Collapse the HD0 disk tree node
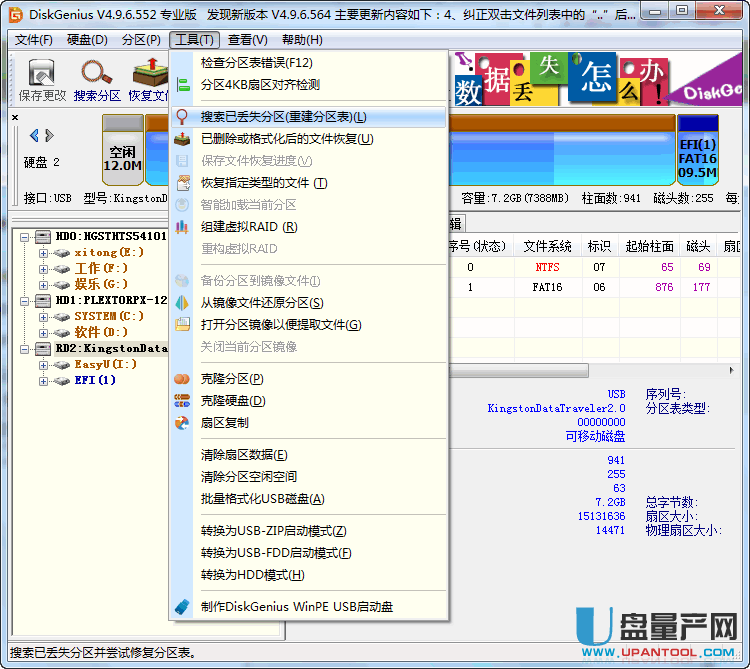Screen dimensions: 750x669 pos(25,237)
